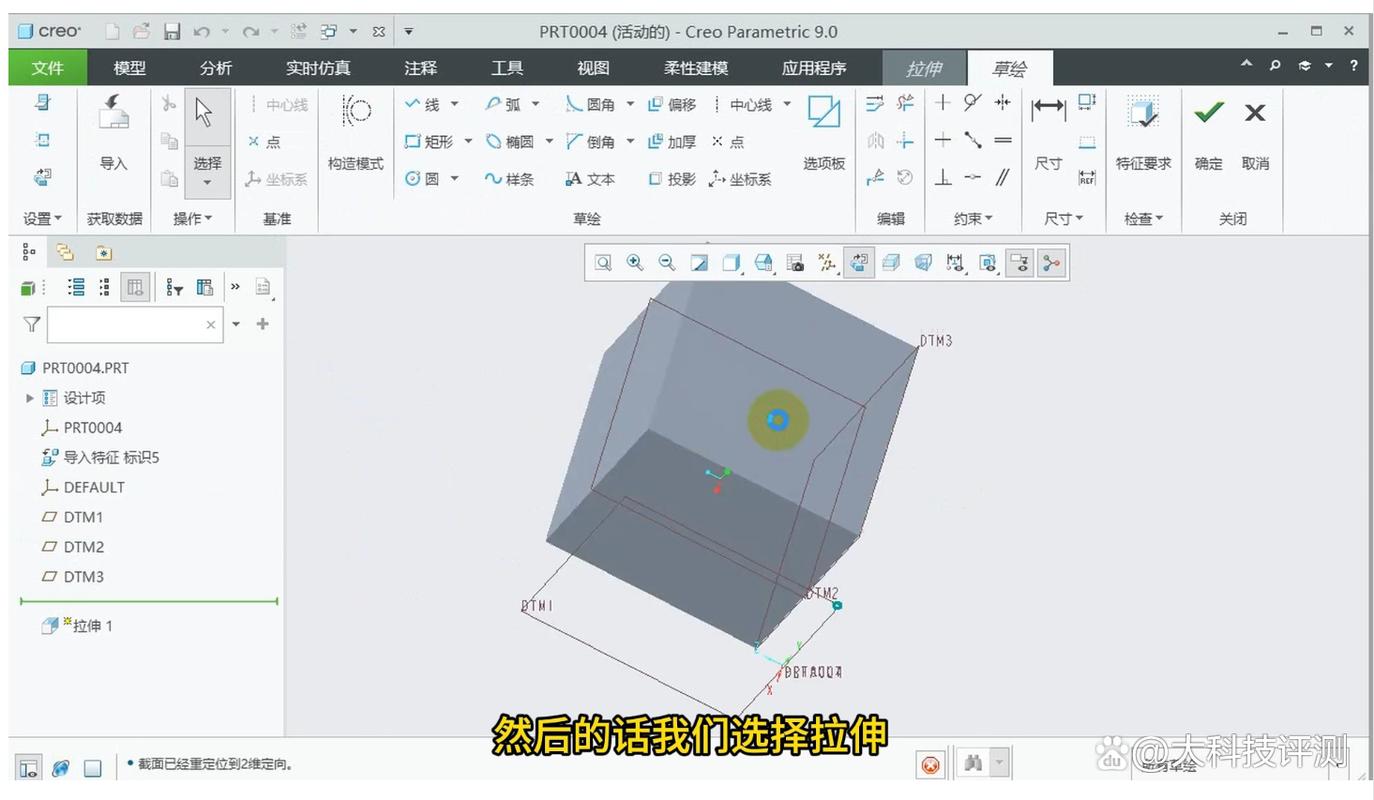Expand the 尺寸 group dropdown

(1064, 219)
